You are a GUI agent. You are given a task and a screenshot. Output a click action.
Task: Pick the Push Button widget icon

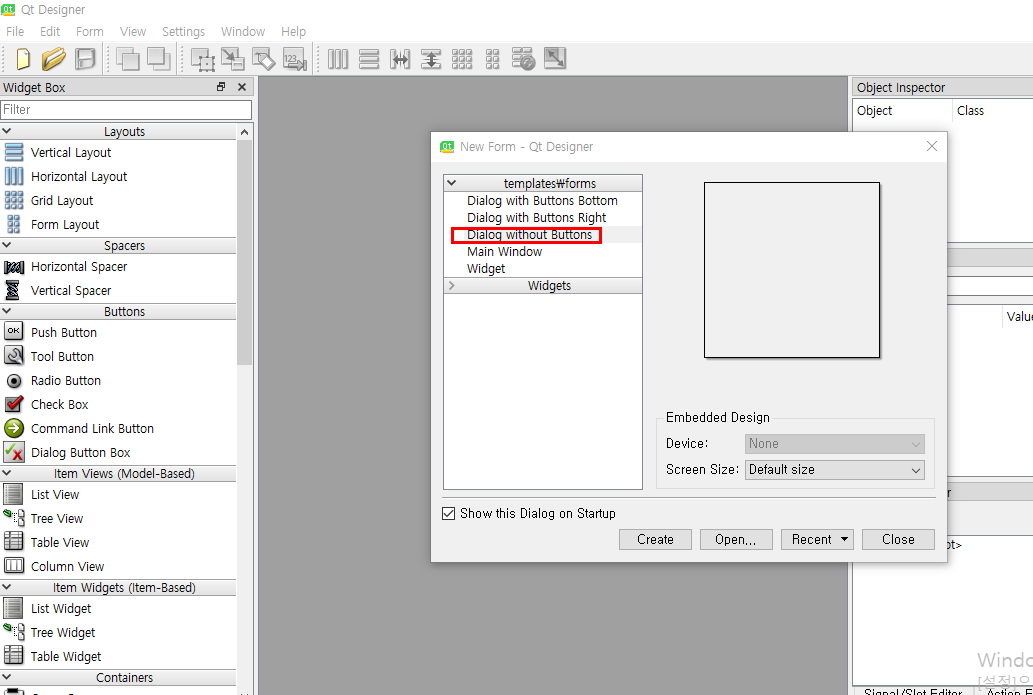click(14, 331)
